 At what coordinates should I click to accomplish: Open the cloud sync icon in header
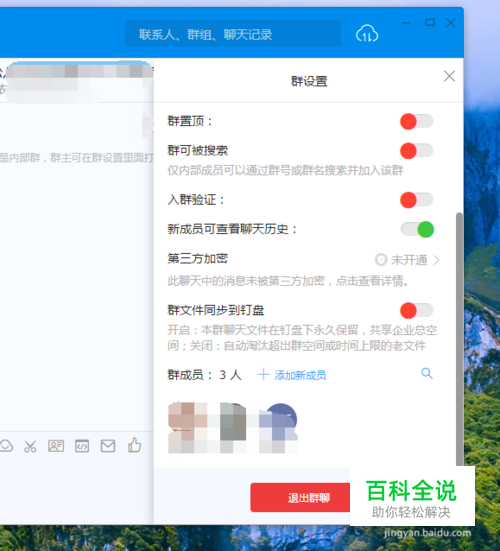367,34
